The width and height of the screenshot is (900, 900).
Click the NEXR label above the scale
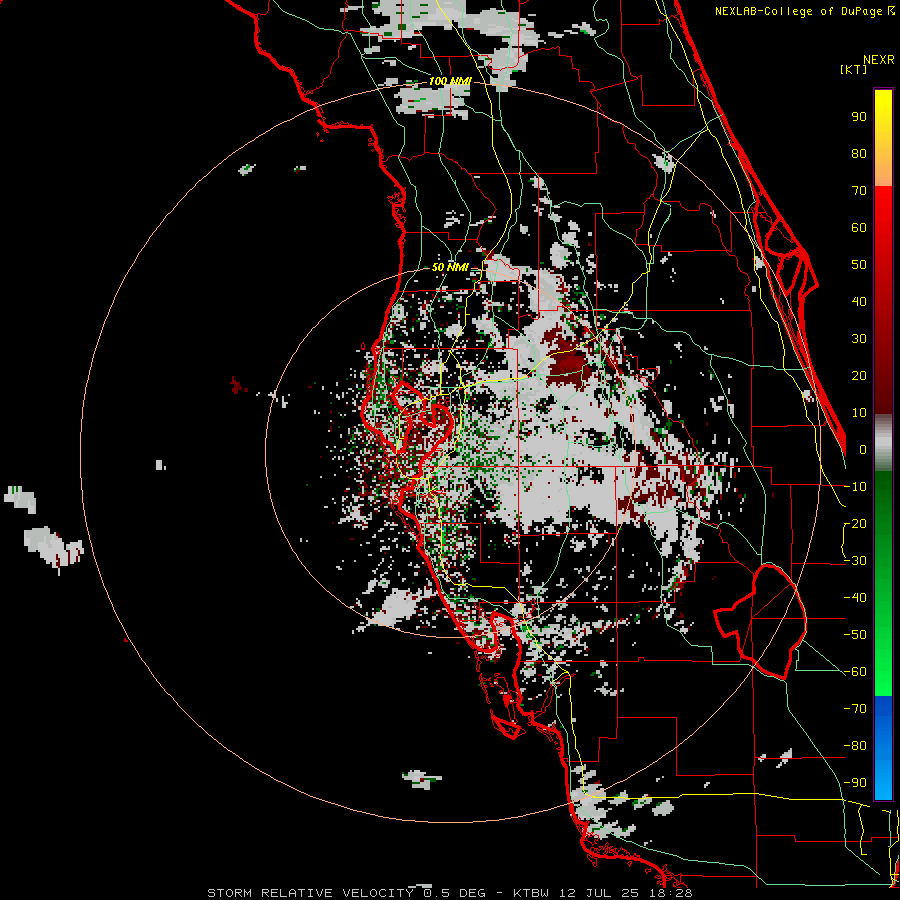(879, 60)
